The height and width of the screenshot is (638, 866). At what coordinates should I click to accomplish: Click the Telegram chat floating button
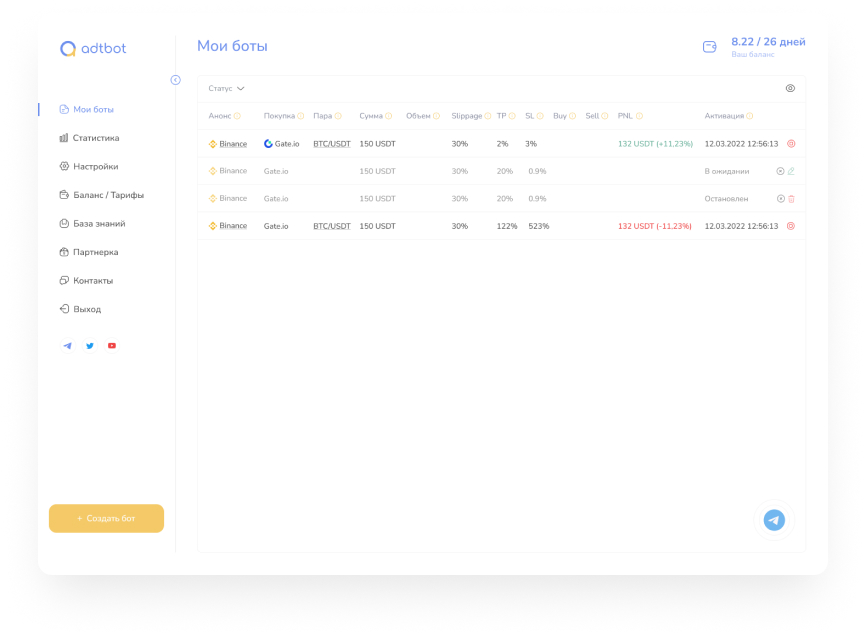coord(774,520)
